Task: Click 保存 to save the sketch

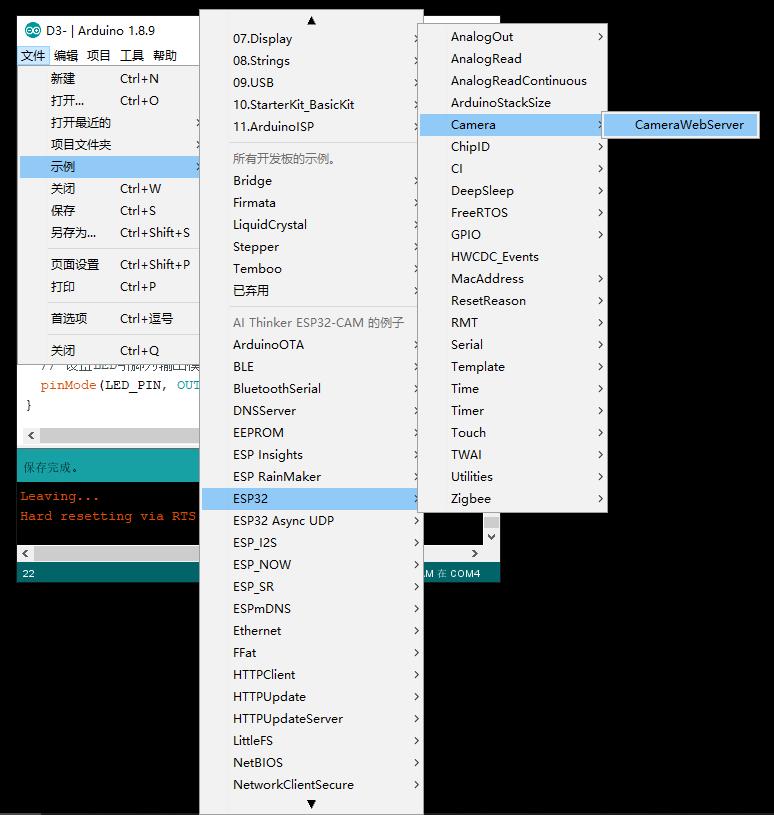Action: 109,211
